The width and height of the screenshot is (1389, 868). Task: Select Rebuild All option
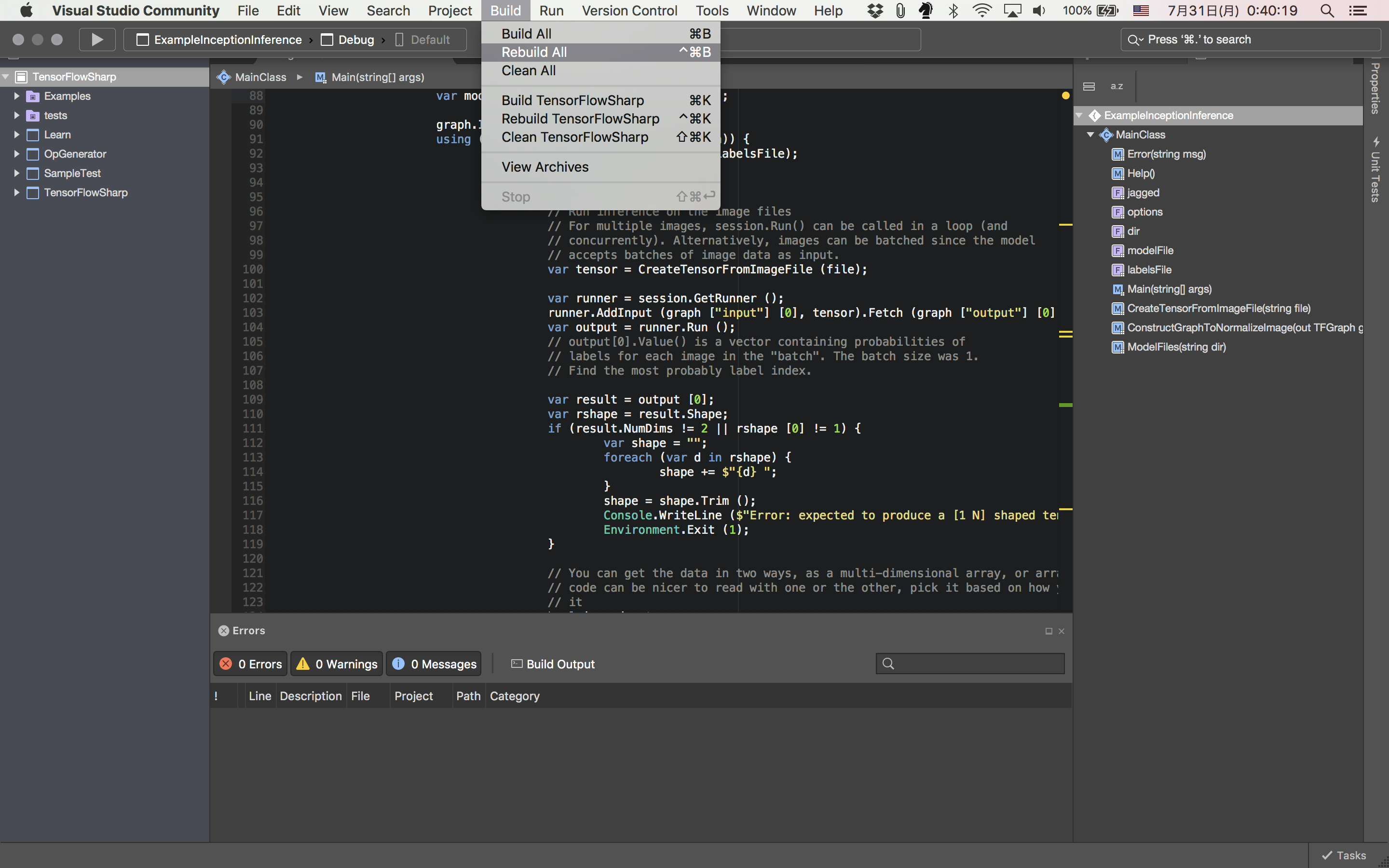[534, 52]
